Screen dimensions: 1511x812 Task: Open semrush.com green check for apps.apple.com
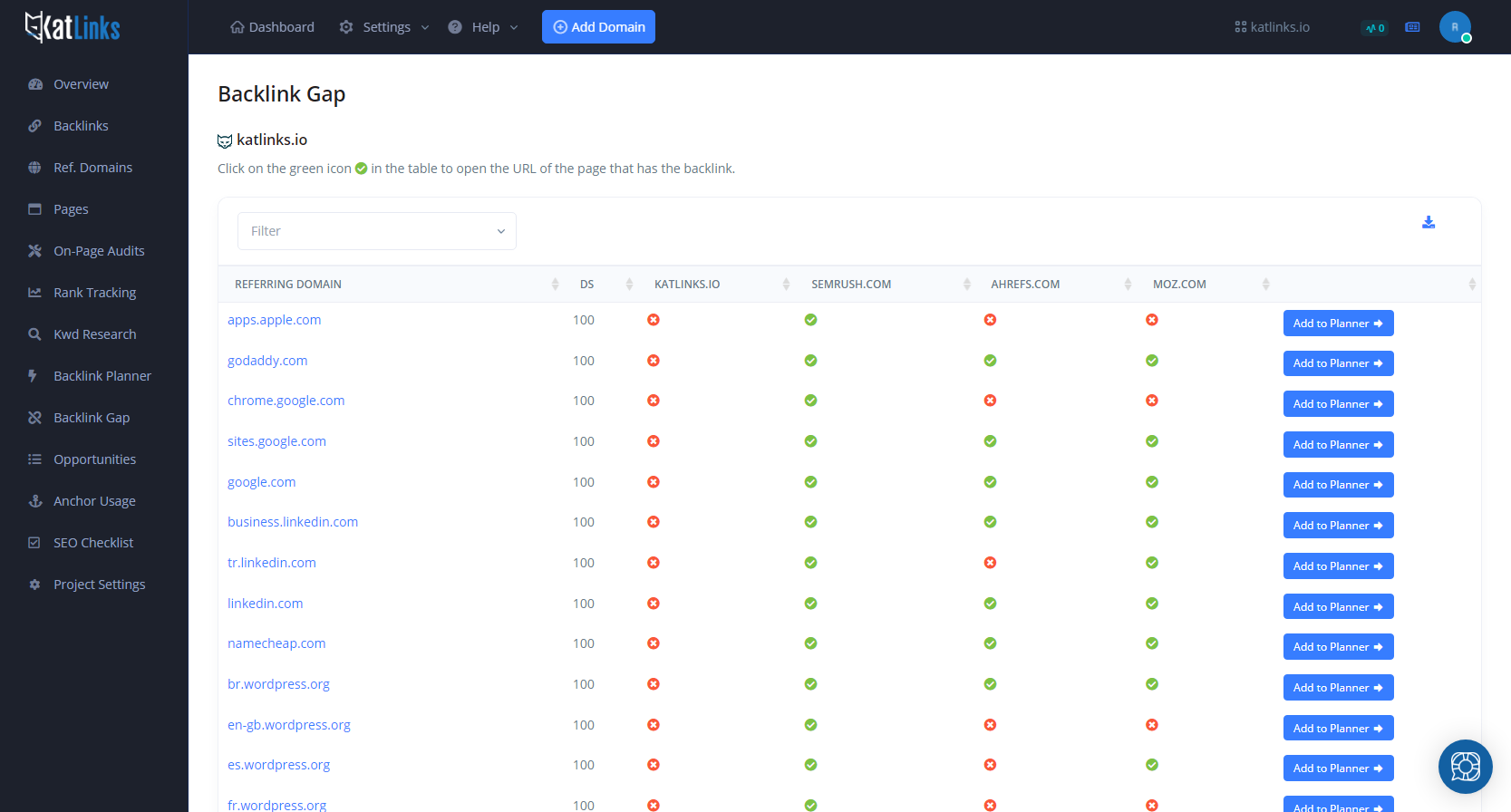pos(810,320)
